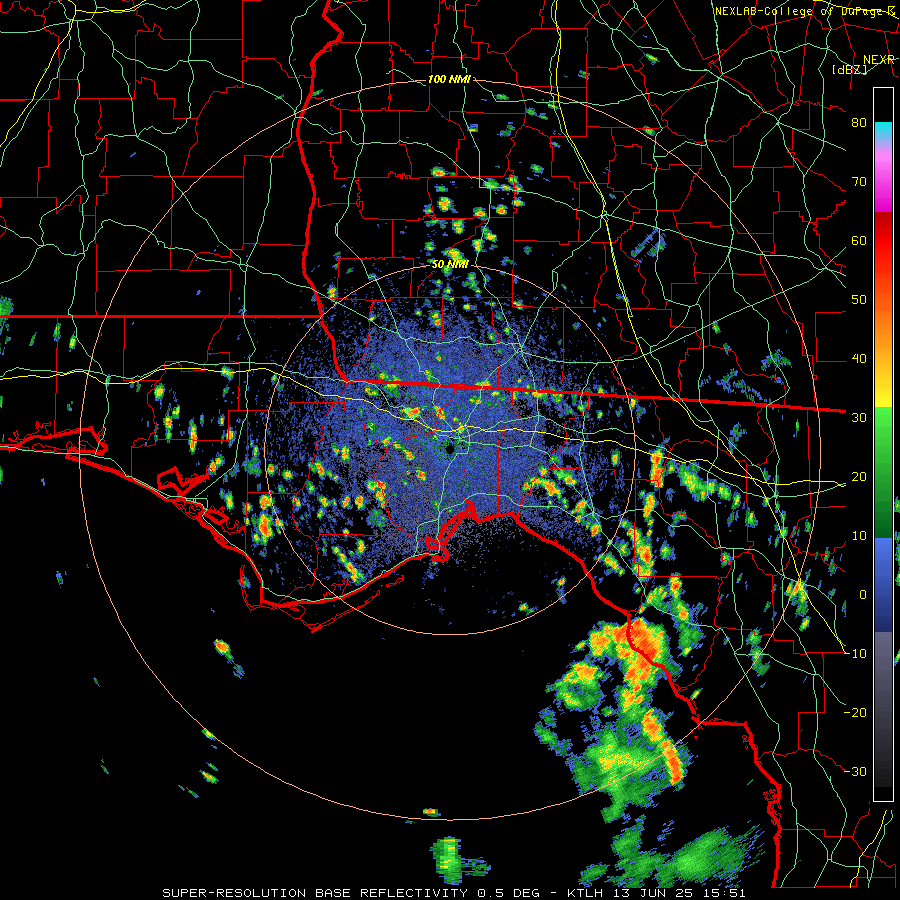
Task: Click the [dBZ] unit label
Action: 849,70
